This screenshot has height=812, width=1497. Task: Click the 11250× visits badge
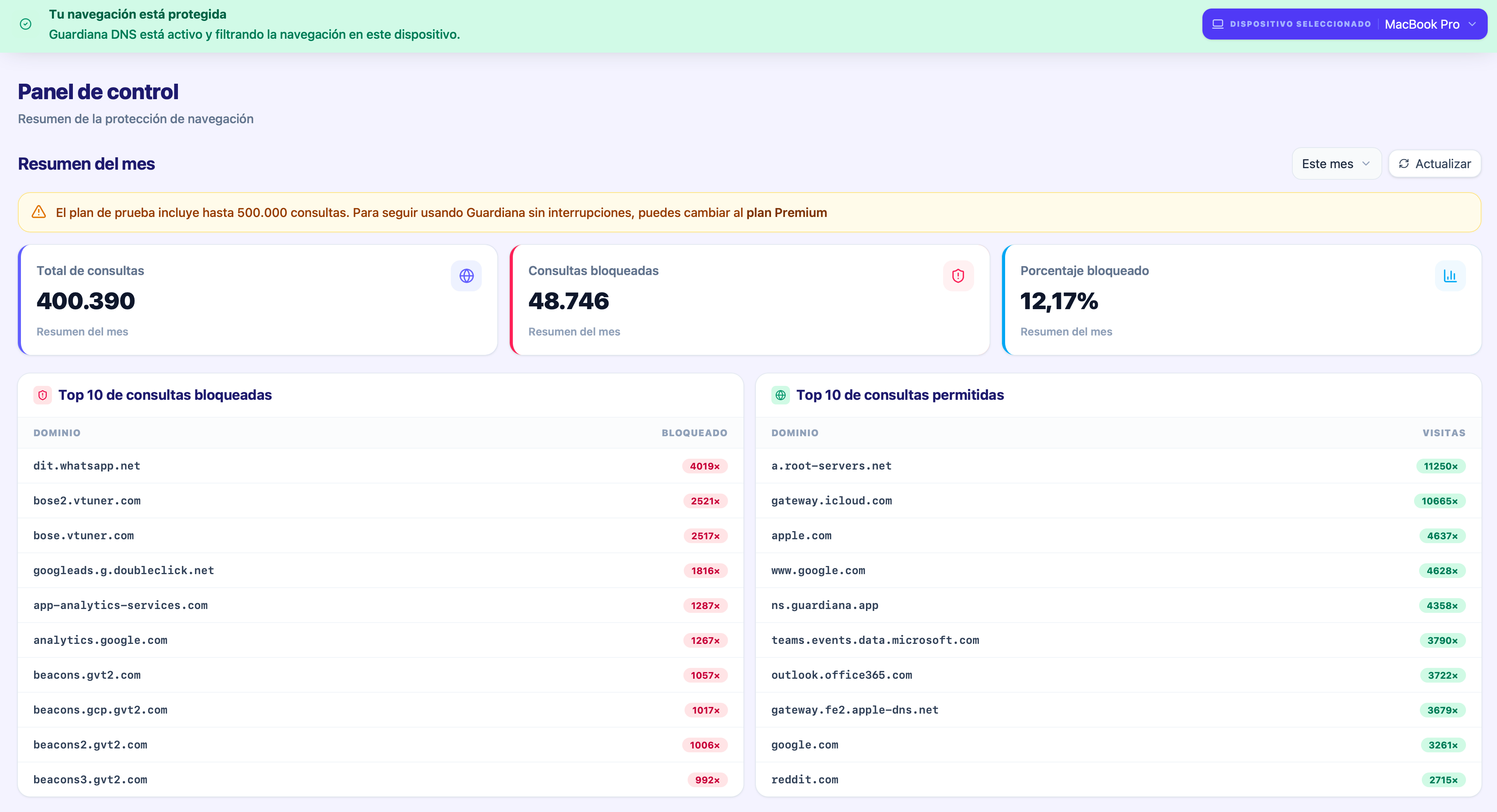[x=1440, y=466]
